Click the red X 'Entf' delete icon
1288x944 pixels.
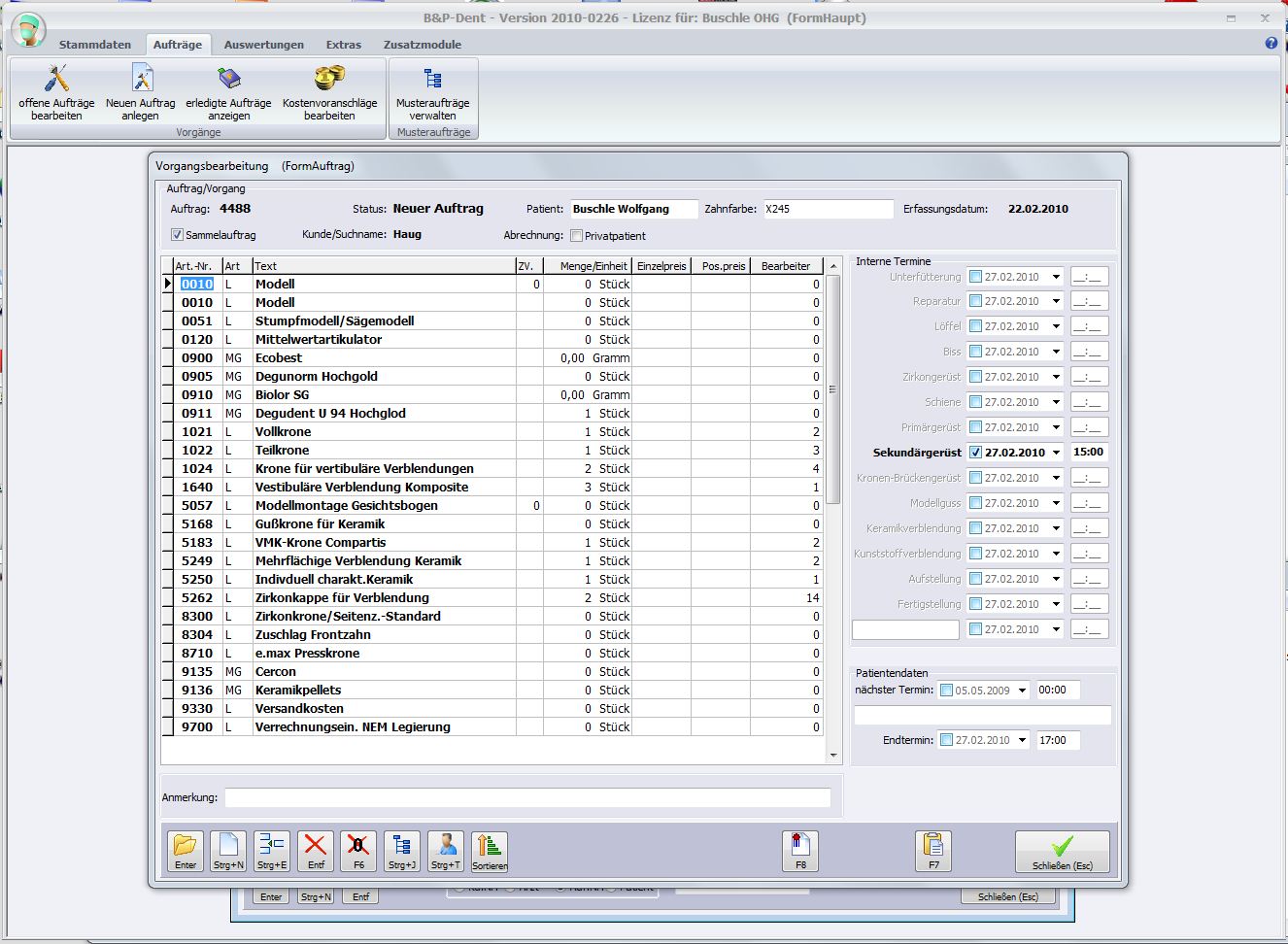point(316,851)
